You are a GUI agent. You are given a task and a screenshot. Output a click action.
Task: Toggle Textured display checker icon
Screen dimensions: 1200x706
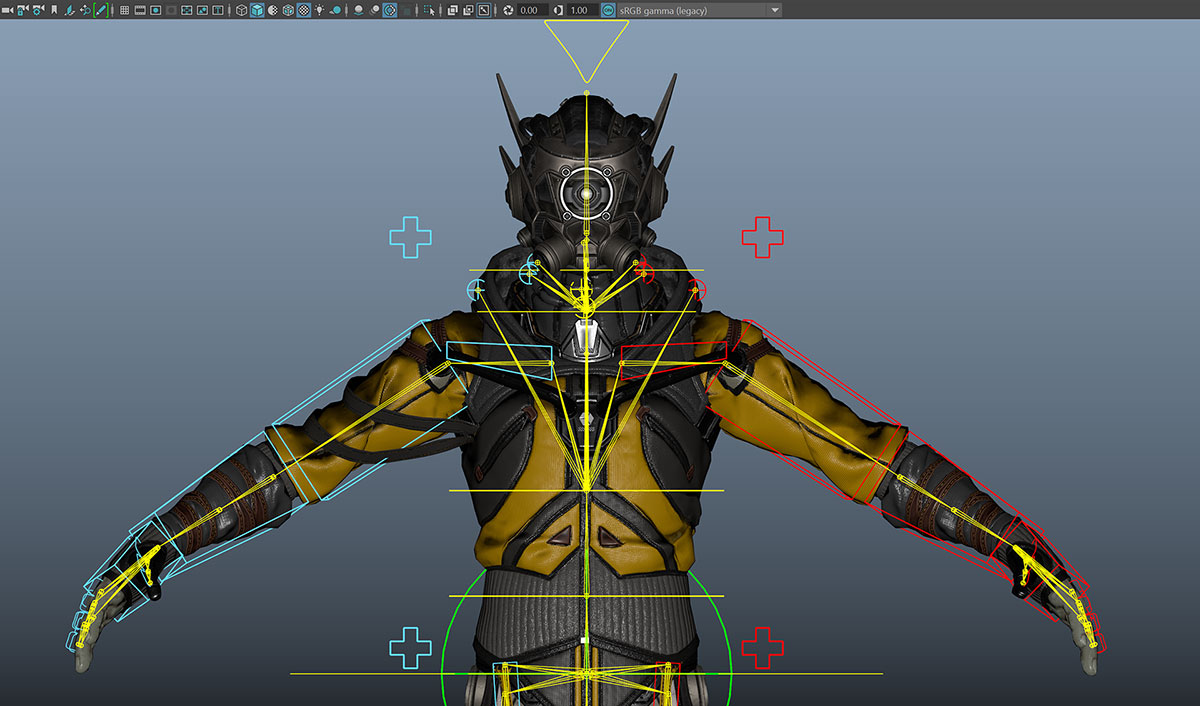tap(303, 10)
